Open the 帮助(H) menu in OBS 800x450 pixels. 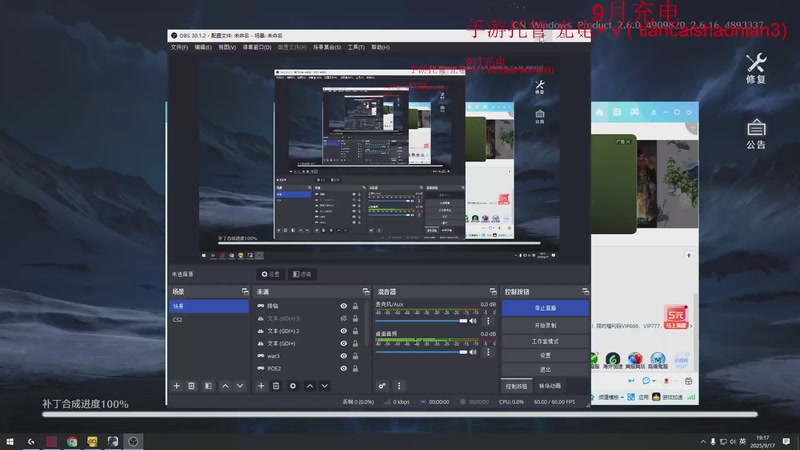[381, 47]
